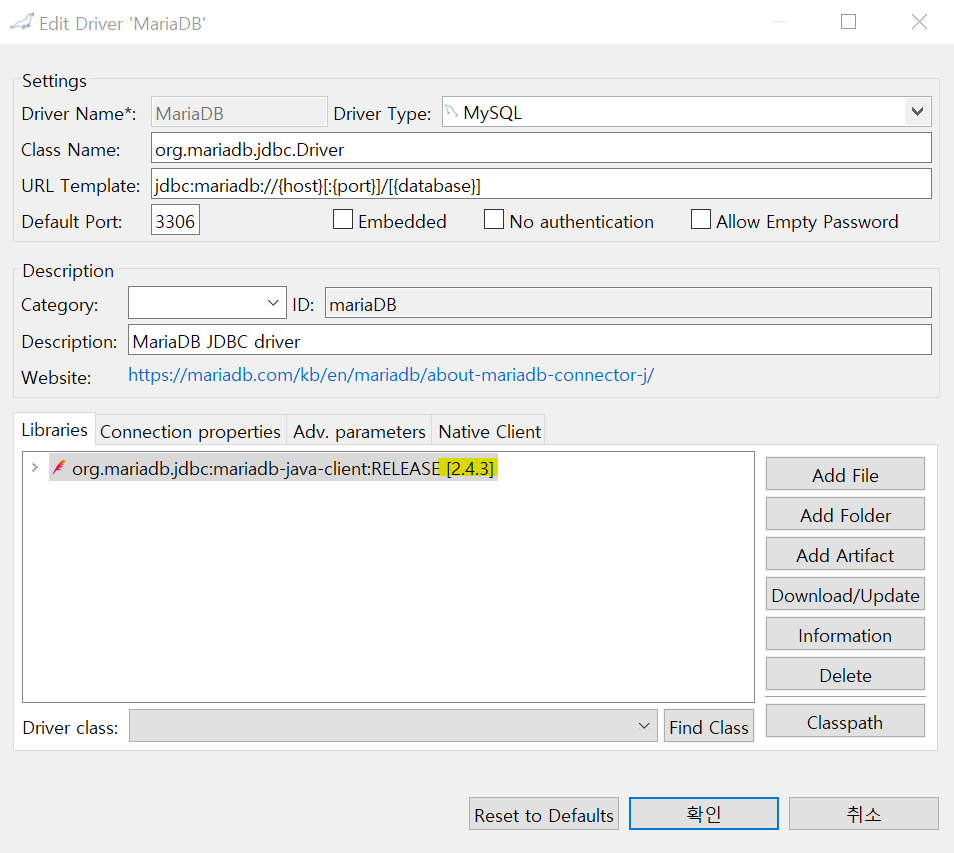This screenshot has width=954, height=853.
Task: Enable the Embedded checkbox
Action: [343, 220]
